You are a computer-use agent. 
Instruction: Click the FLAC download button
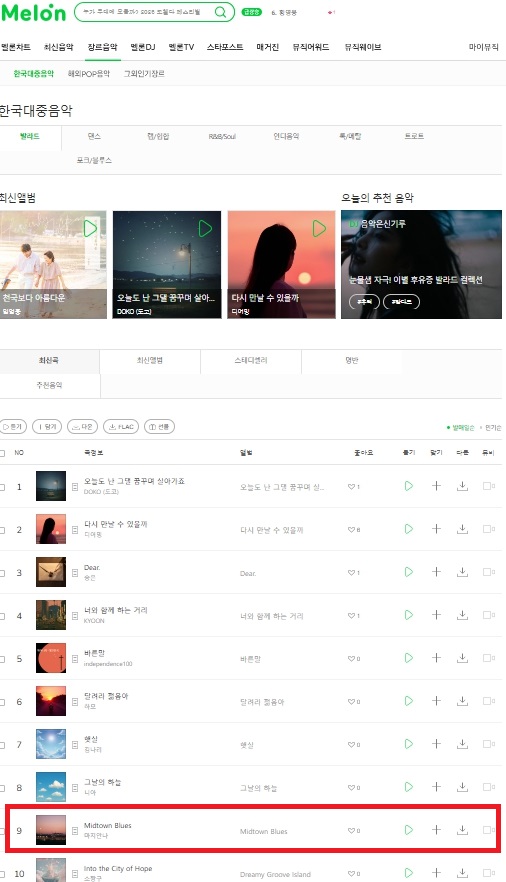pyautogui.click(x=120, y=426)
